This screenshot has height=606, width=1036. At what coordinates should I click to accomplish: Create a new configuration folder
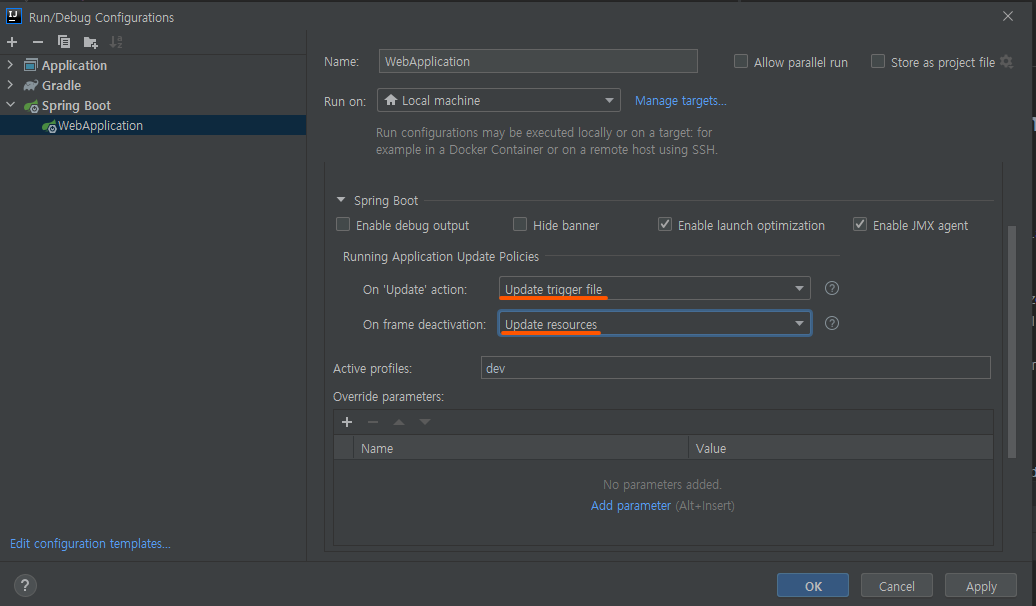[x=91, y=43]
